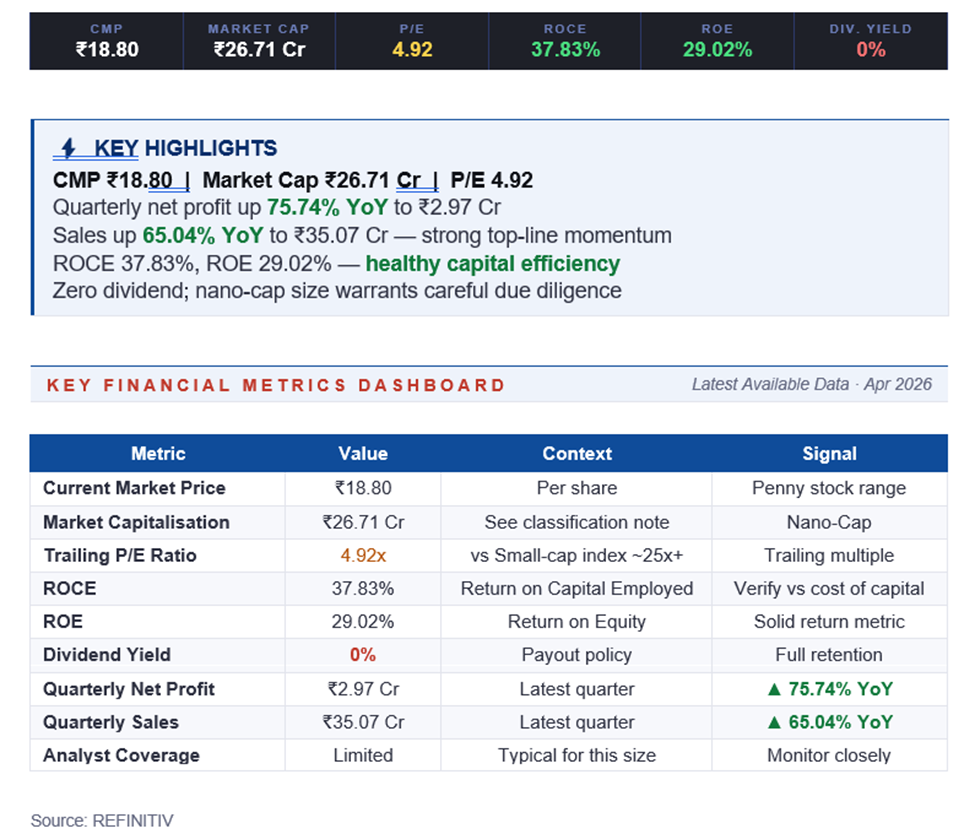Click the Key Financial Metrics Dashboard heading
Viewport: 975px width, 834px height.
[x=276, y=385]
